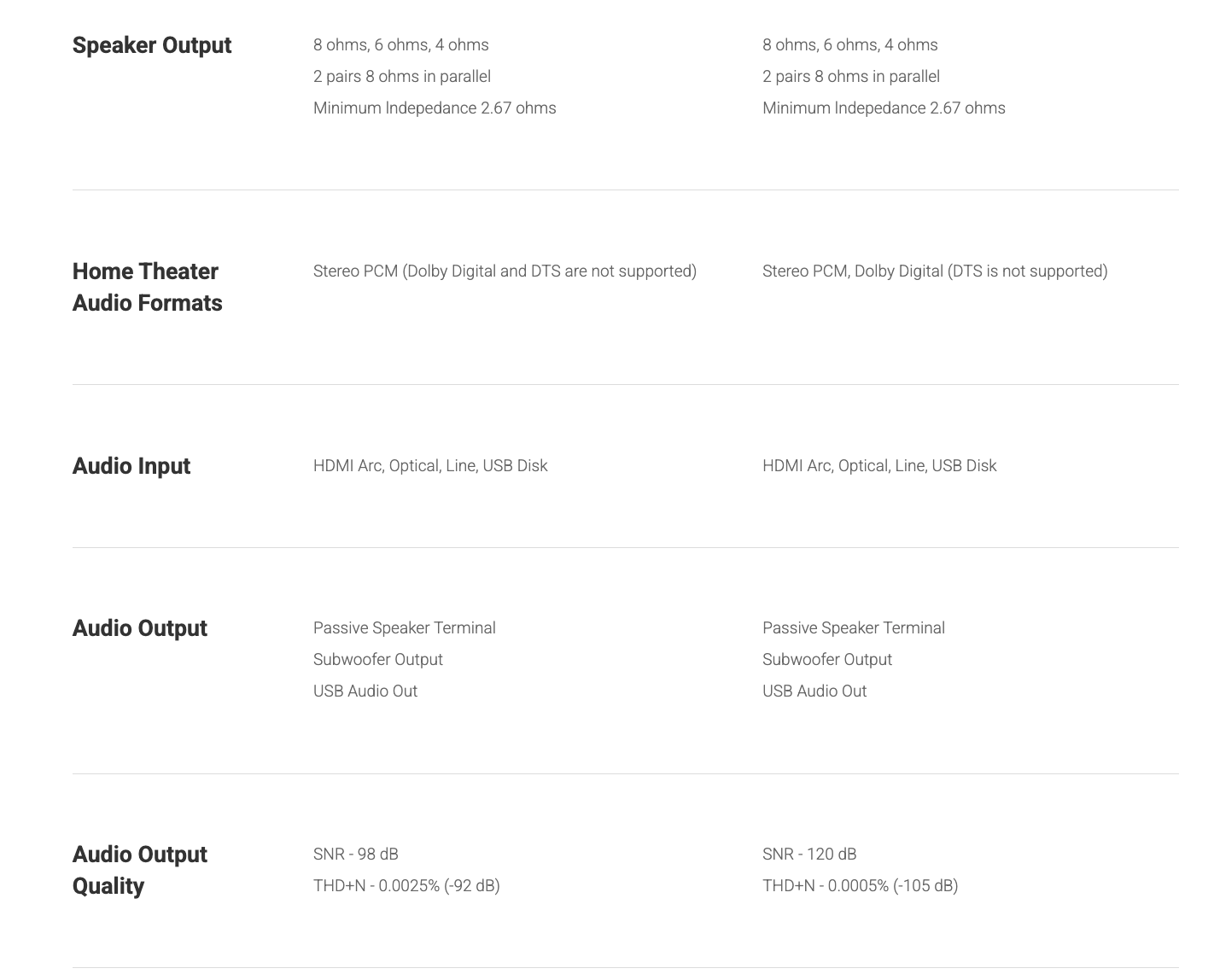Image resolution: width=1214 pixels, height=980 pixels.
Task: Click left column's Minimum Indepedance 2.67 ohms
Action: (434, 108)
